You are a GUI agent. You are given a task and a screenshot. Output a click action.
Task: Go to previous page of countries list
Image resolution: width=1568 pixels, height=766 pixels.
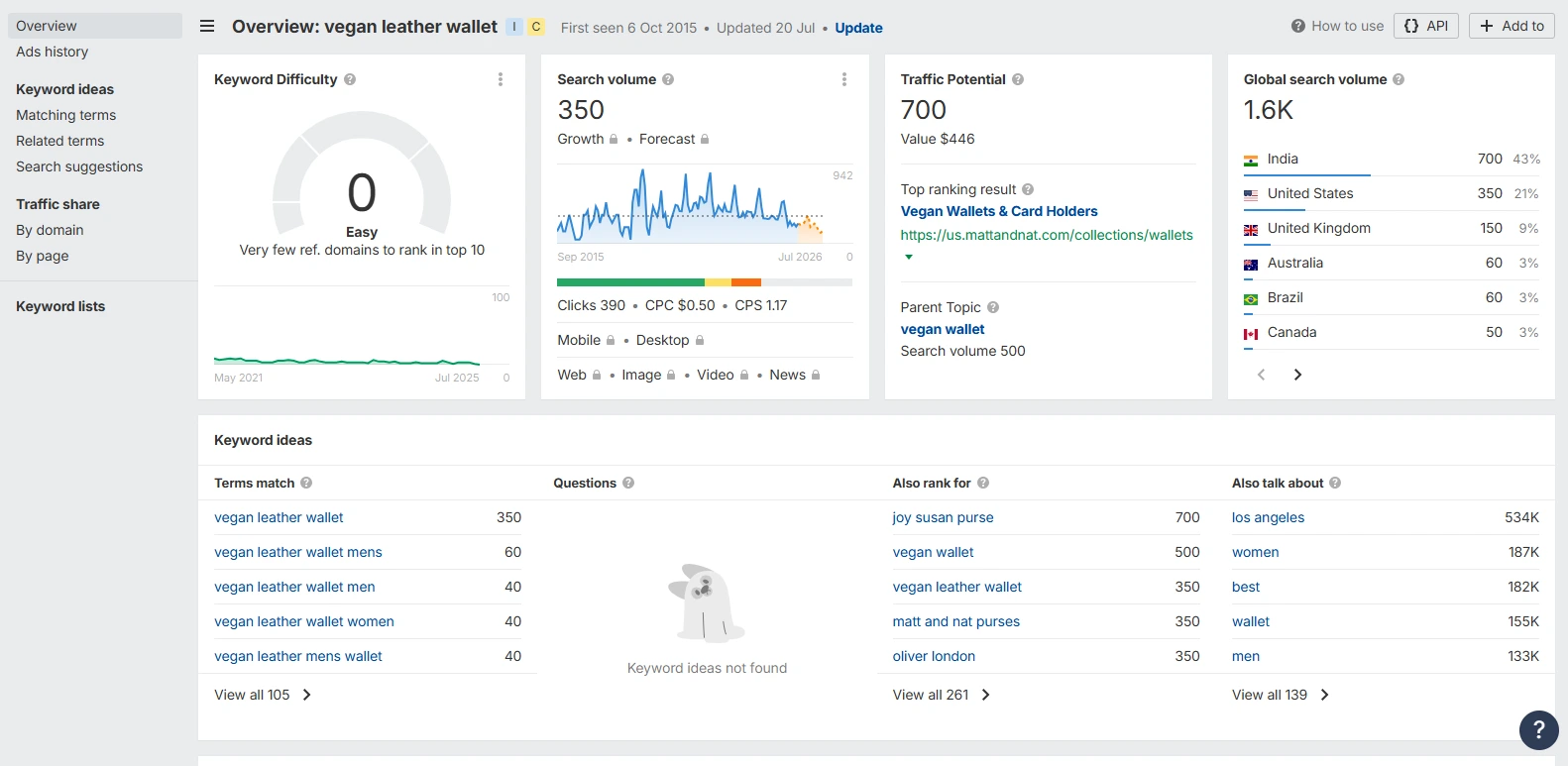pos(1261,375)
